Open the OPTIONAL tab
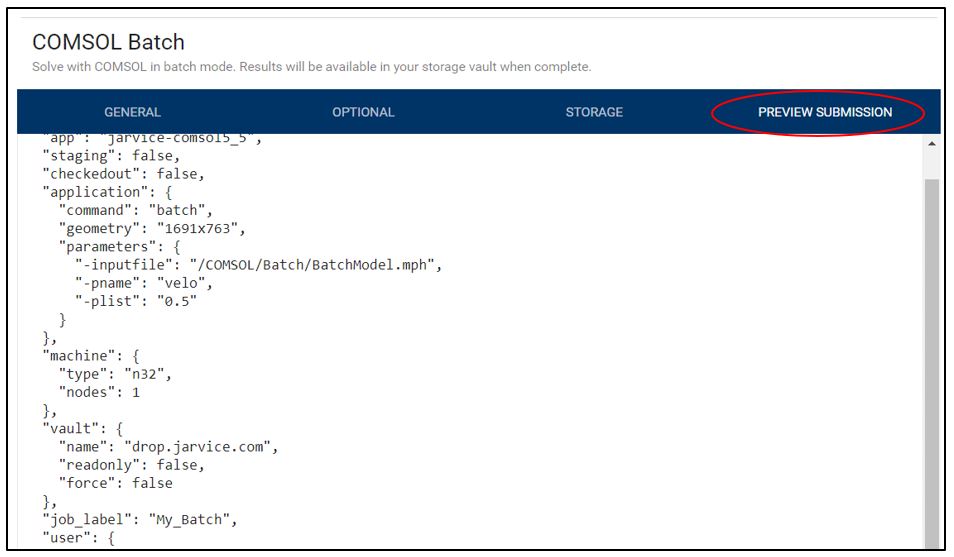This screenshot has width=954, height=557. (363, 112)
